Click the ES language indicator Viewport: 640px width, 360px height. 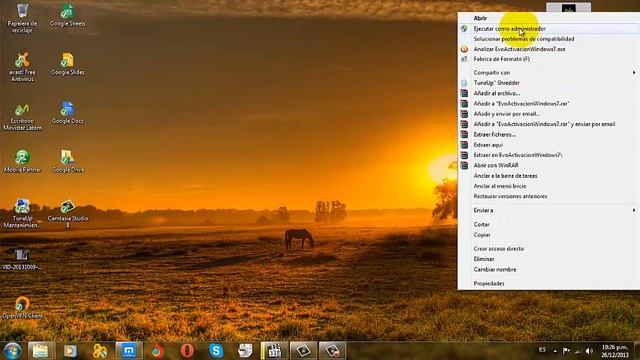(542, 350)
